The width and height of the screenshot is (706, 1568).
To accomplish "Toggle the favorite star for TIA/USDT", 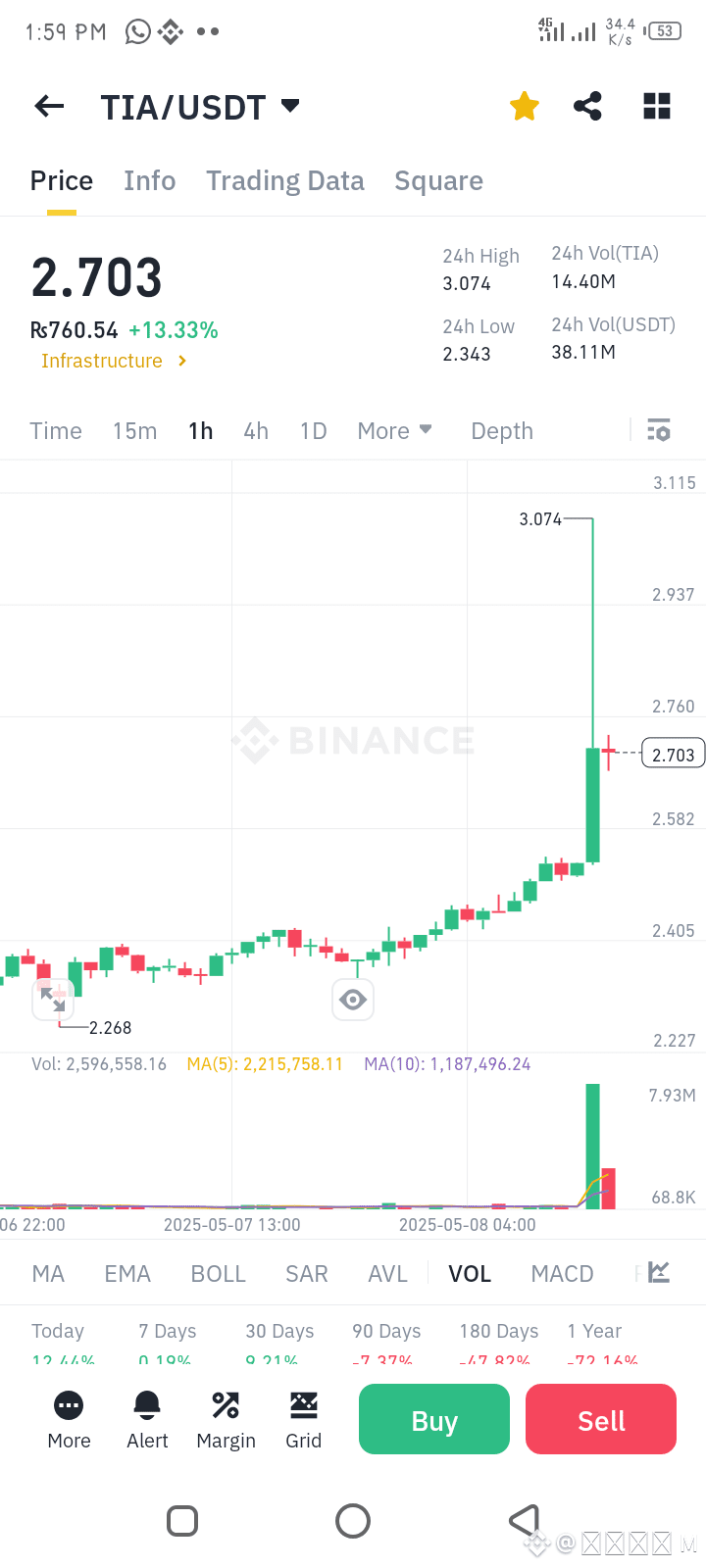I will tap(525, 106).
